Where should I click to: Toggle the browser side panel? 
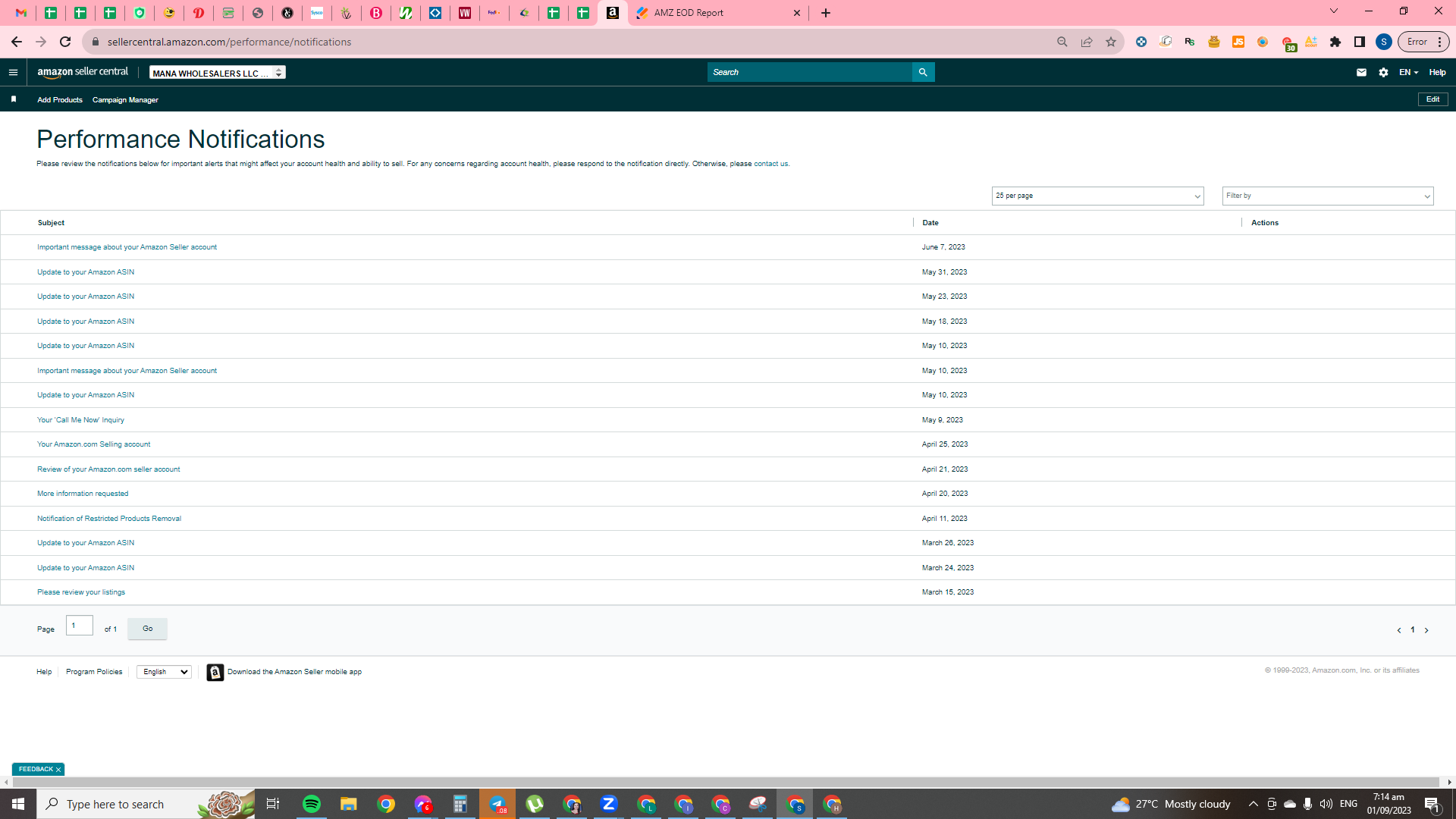pos(1360,42)
